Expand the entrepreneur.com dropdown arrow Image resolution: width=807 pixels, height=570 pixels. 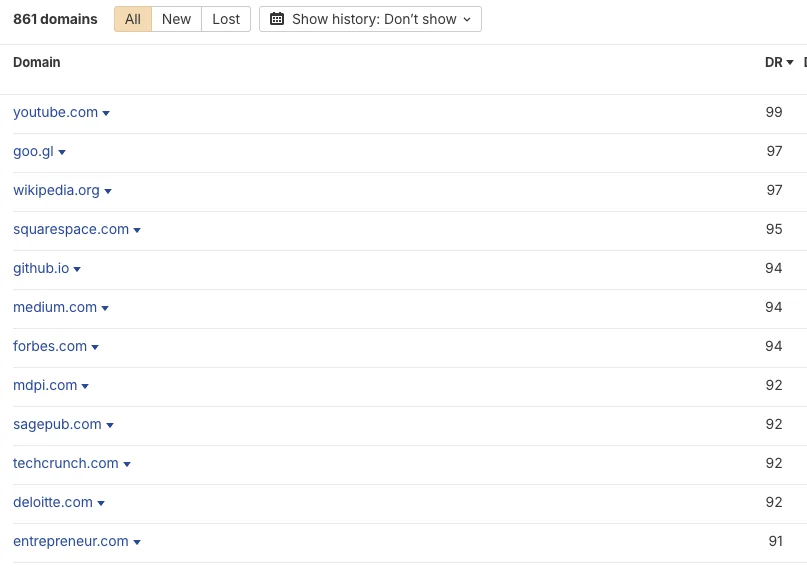point(137,543)
